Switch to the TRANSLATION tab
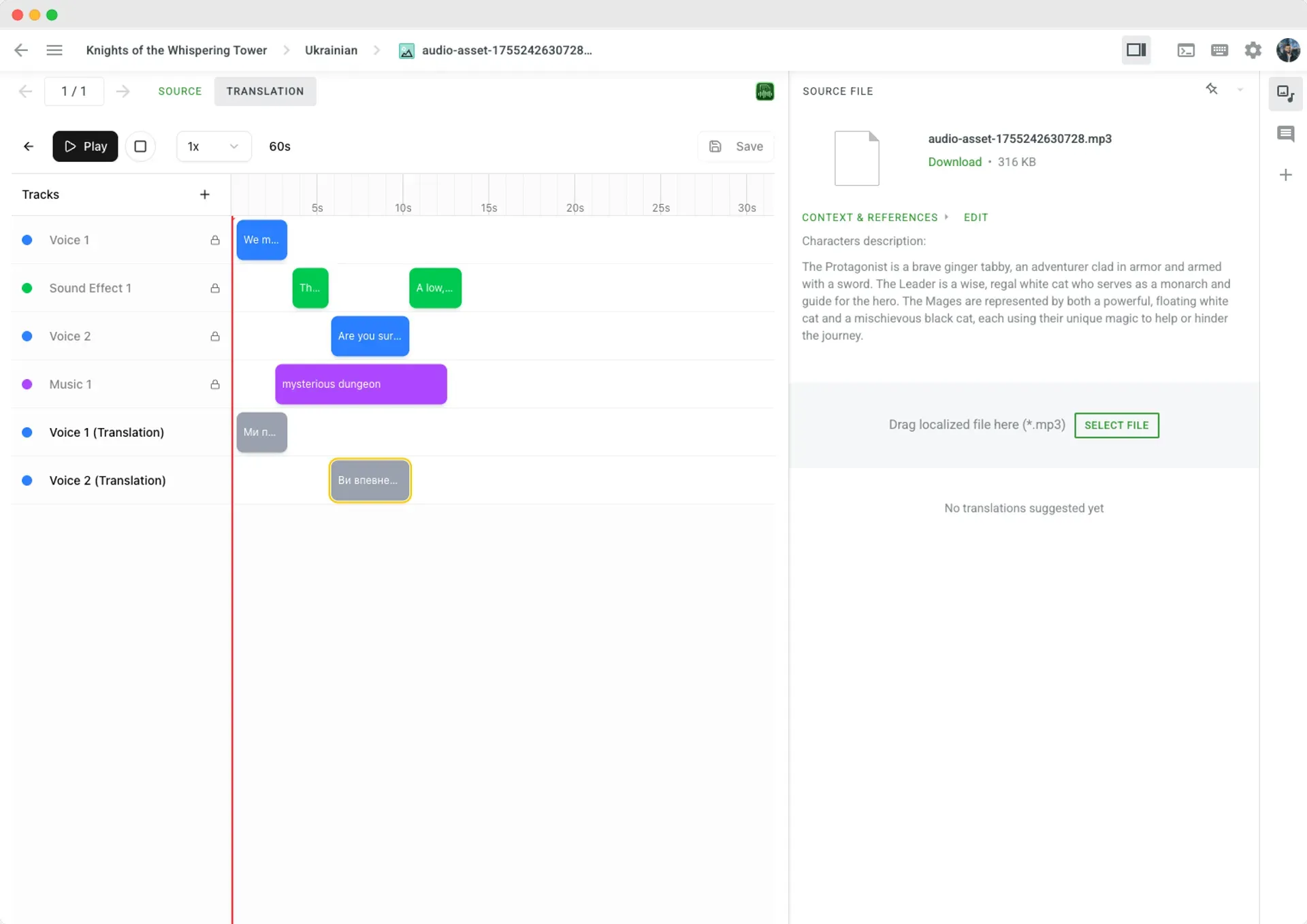The image size is (1307, 924). click(265, 90)
